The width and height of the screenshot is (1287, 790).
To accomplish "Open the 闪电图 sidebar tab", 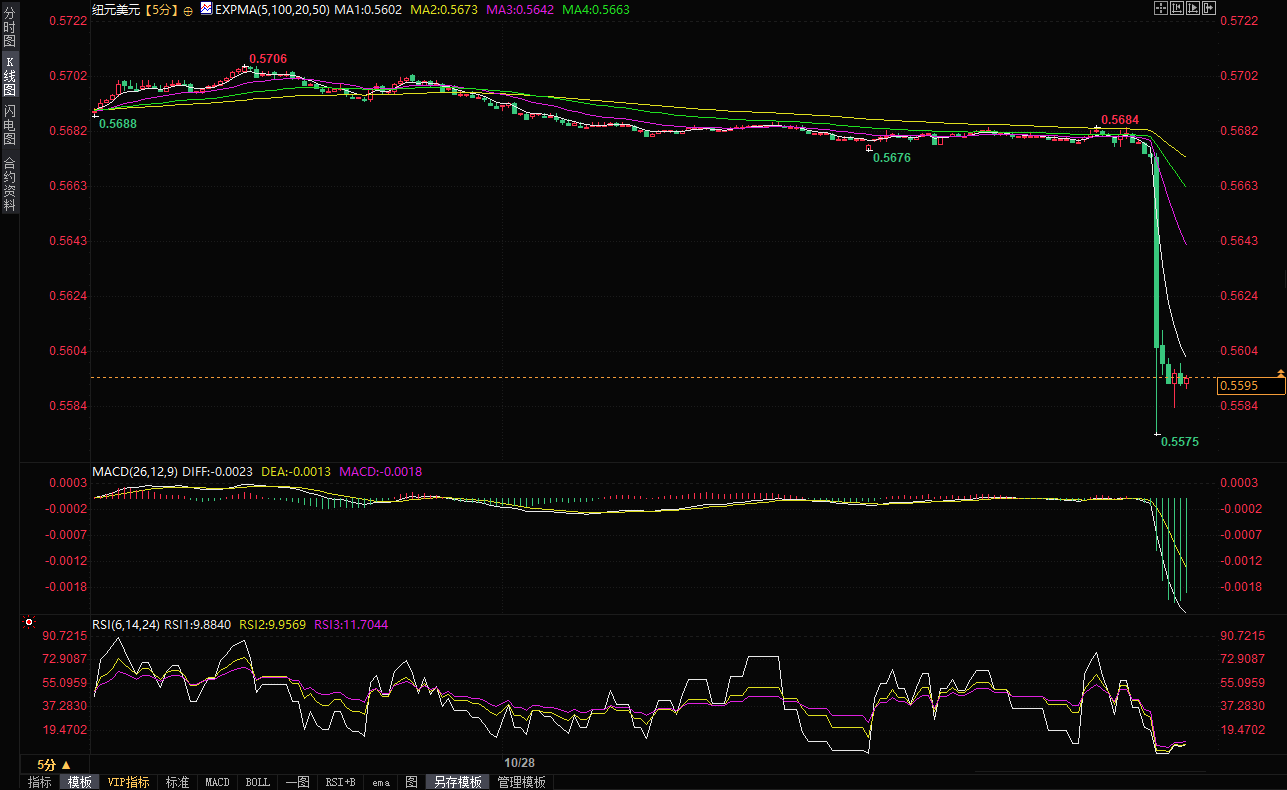I will click(x=9, y=125).
